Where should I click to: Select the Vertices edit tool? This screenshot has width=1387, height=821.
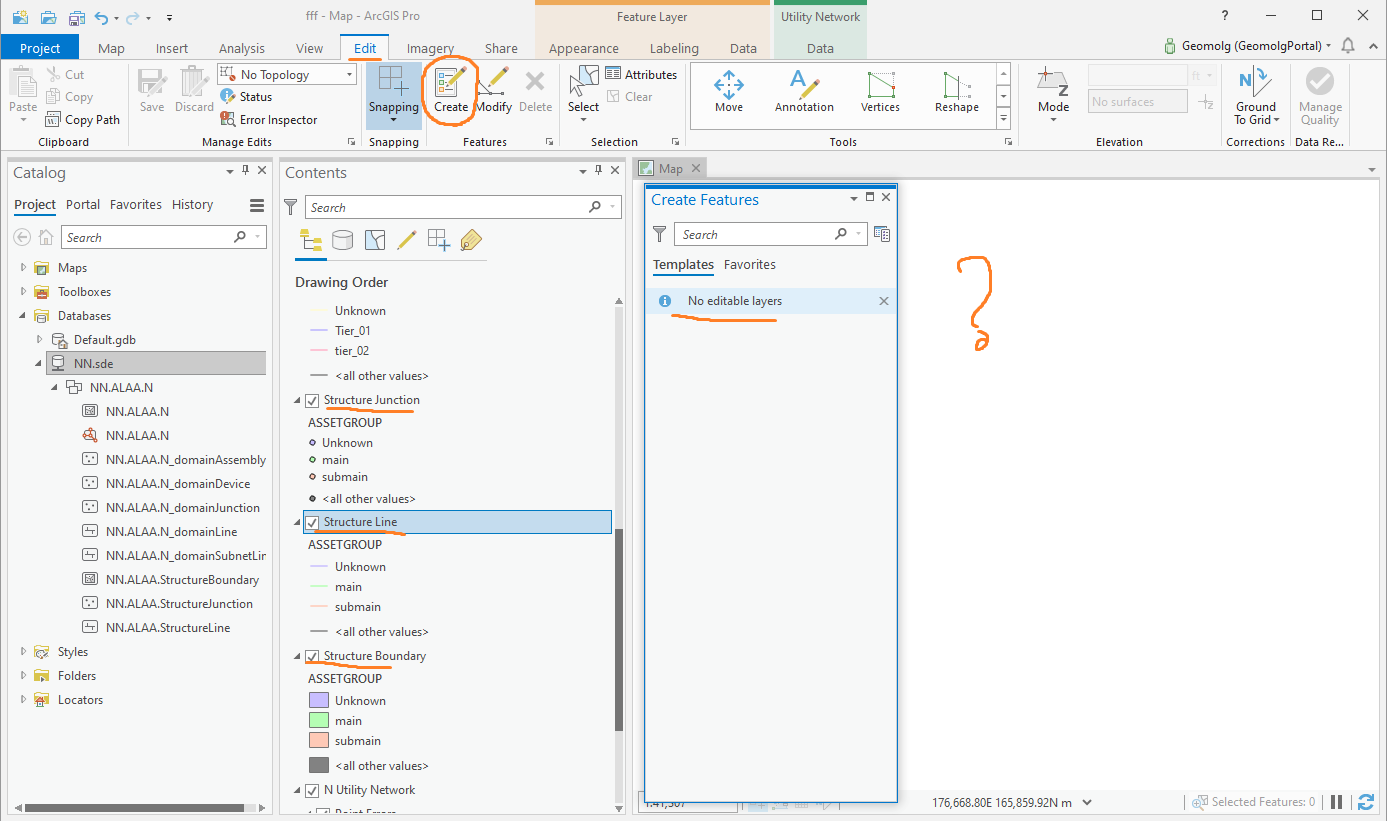click(880, 91)
